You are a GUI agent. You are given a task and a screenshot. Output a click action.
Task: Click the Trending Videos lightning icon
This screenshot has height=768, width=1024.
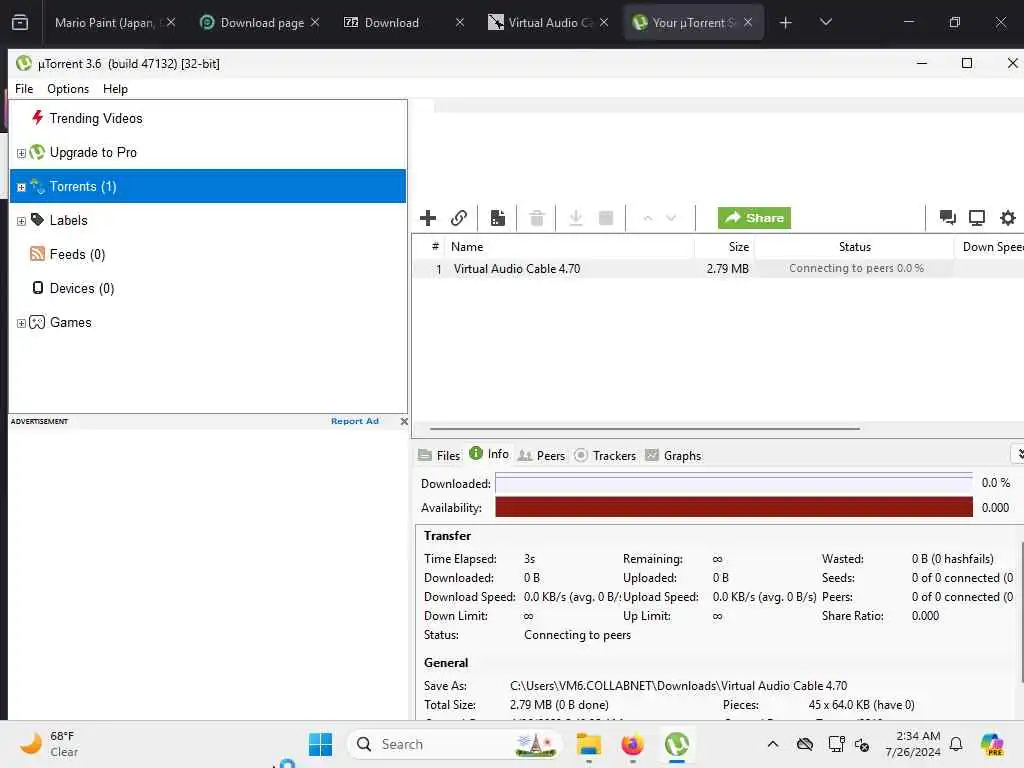pos(37,118)
